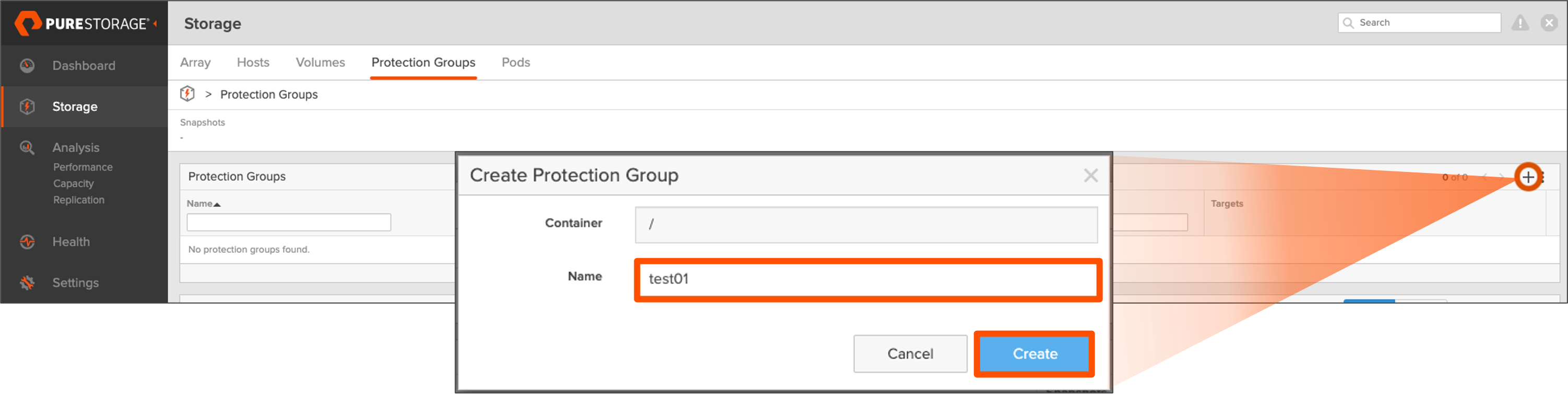Open the Health section icon
The height and width of the screenshot is (394, 1568).
click(27, 242)
